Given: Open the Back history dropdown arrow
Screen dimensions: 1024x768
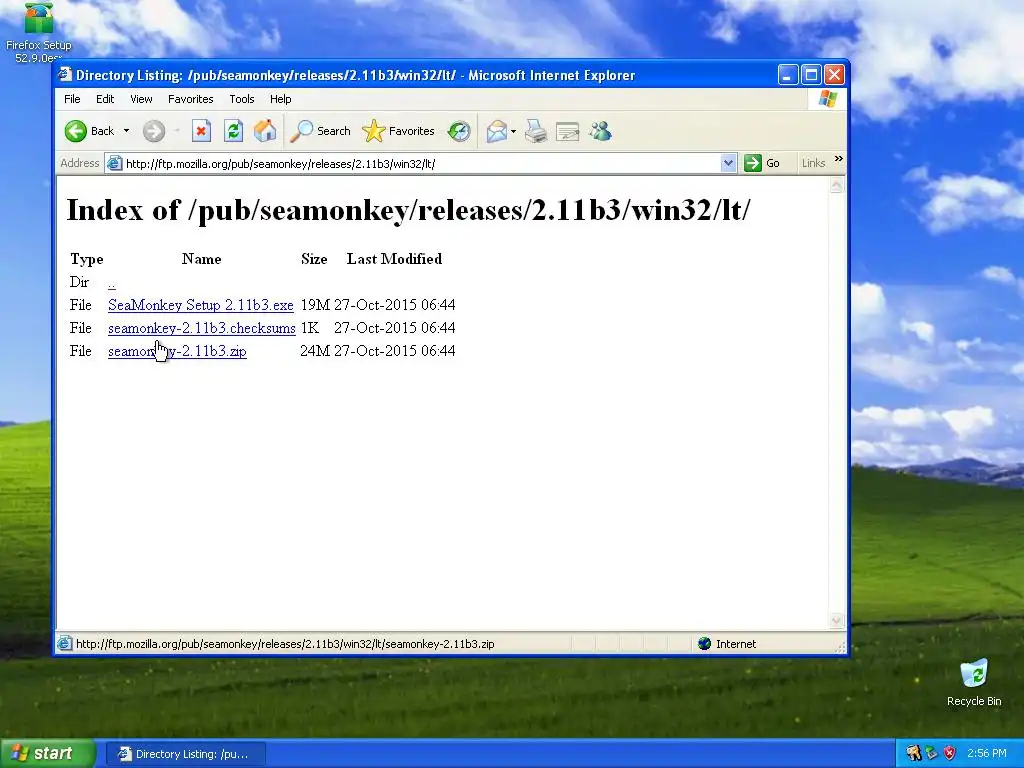Looking at the screenshot, I should (x=126, y=131).
